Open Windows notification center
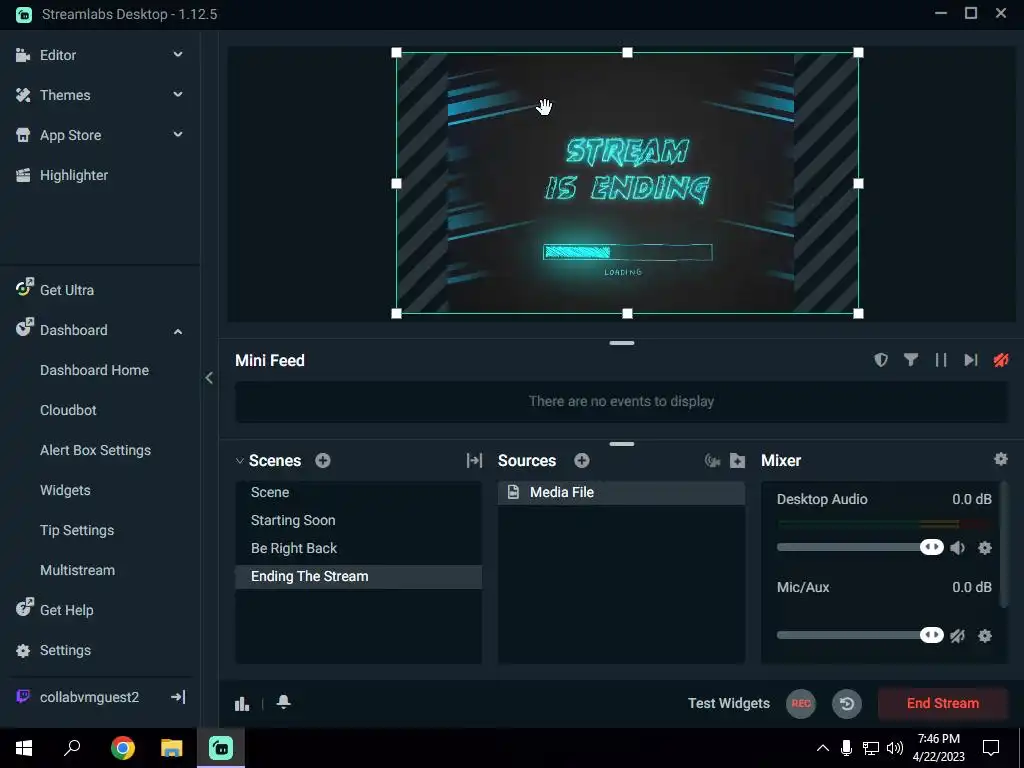The height and width of the screenshot is (768, 1024). (991, 748)
